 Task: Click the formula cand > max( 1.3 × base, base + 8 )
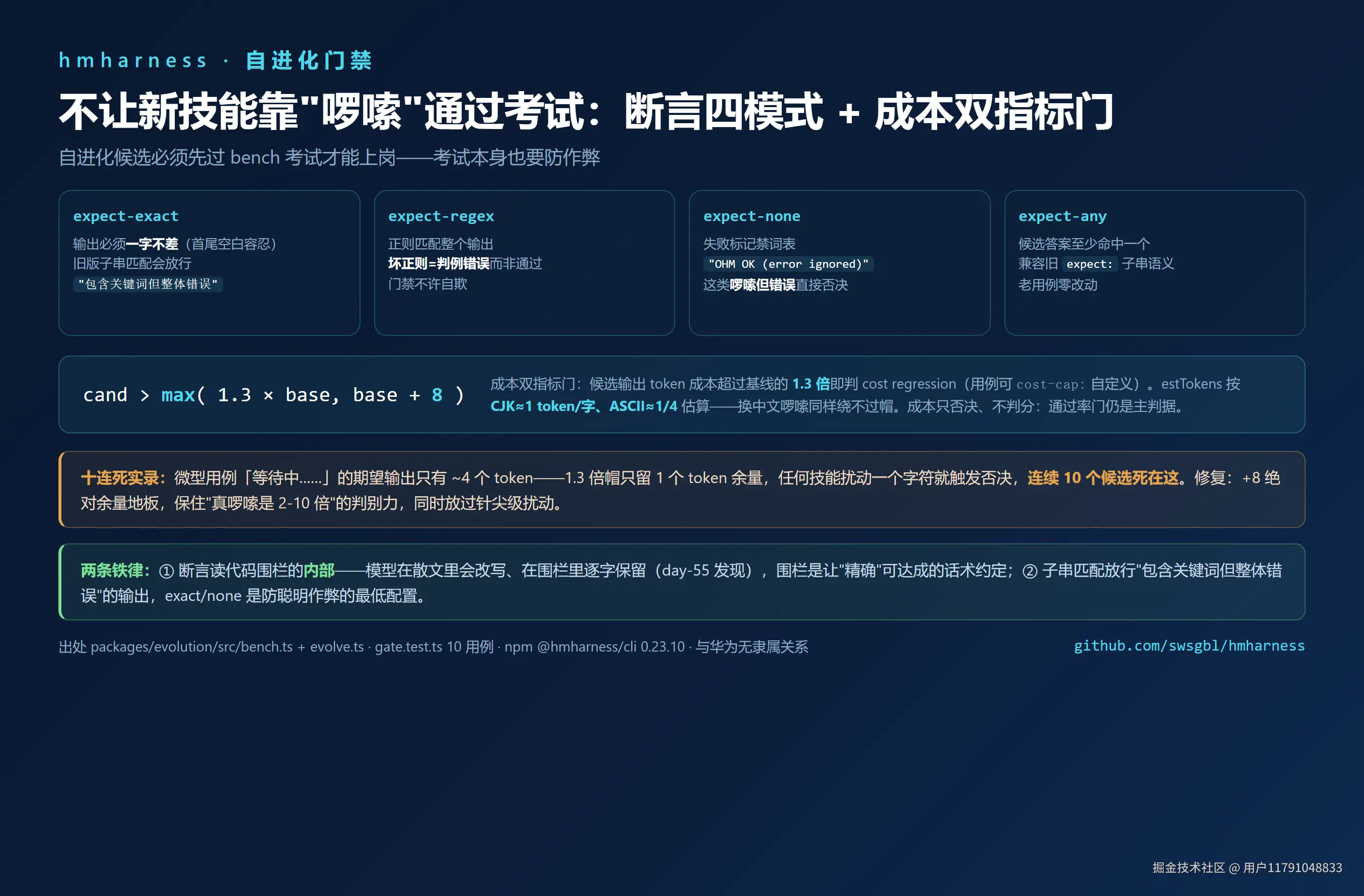pos(273,395)
